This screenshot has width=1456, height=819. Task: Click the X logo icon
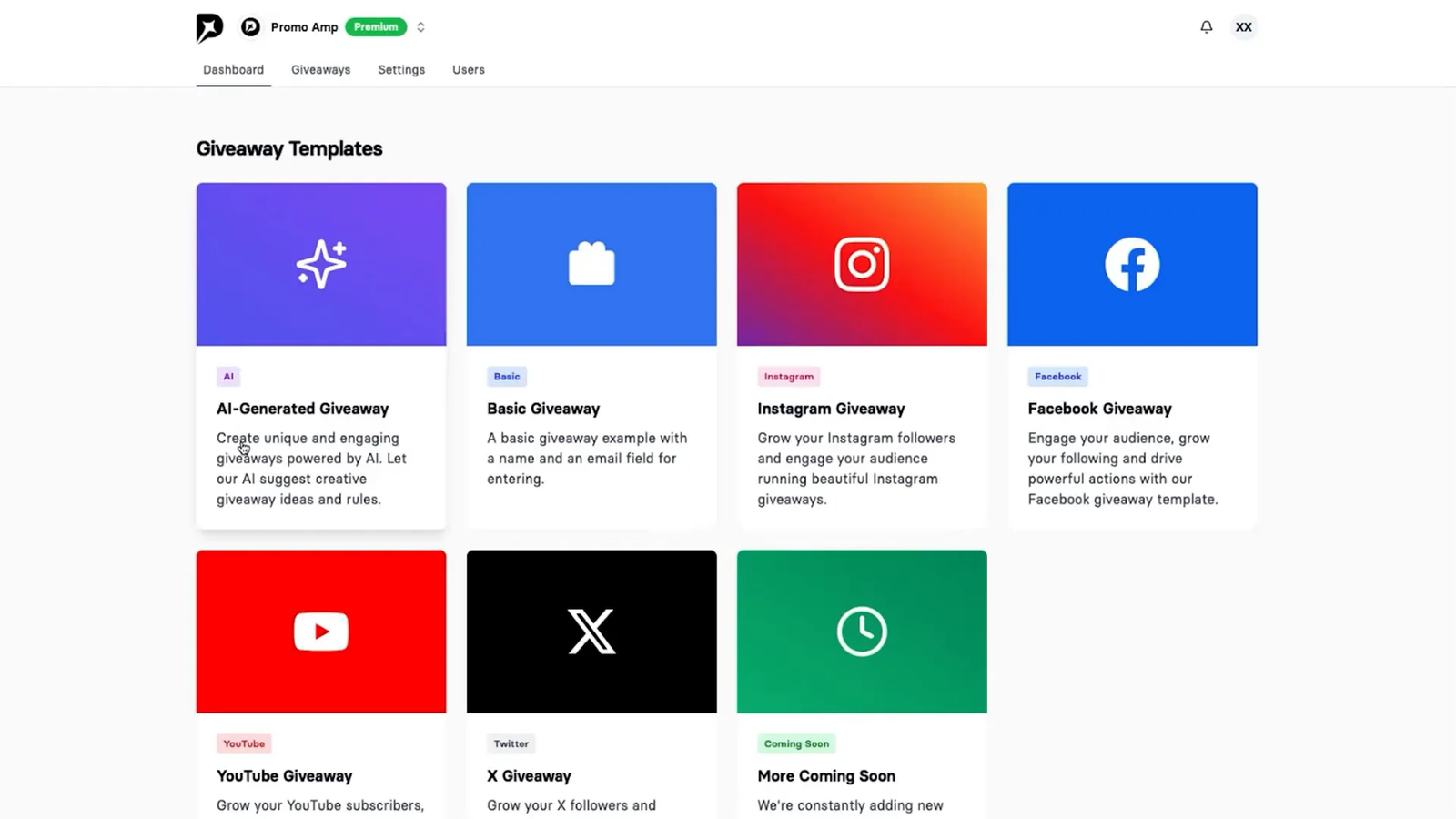[591, 632]
